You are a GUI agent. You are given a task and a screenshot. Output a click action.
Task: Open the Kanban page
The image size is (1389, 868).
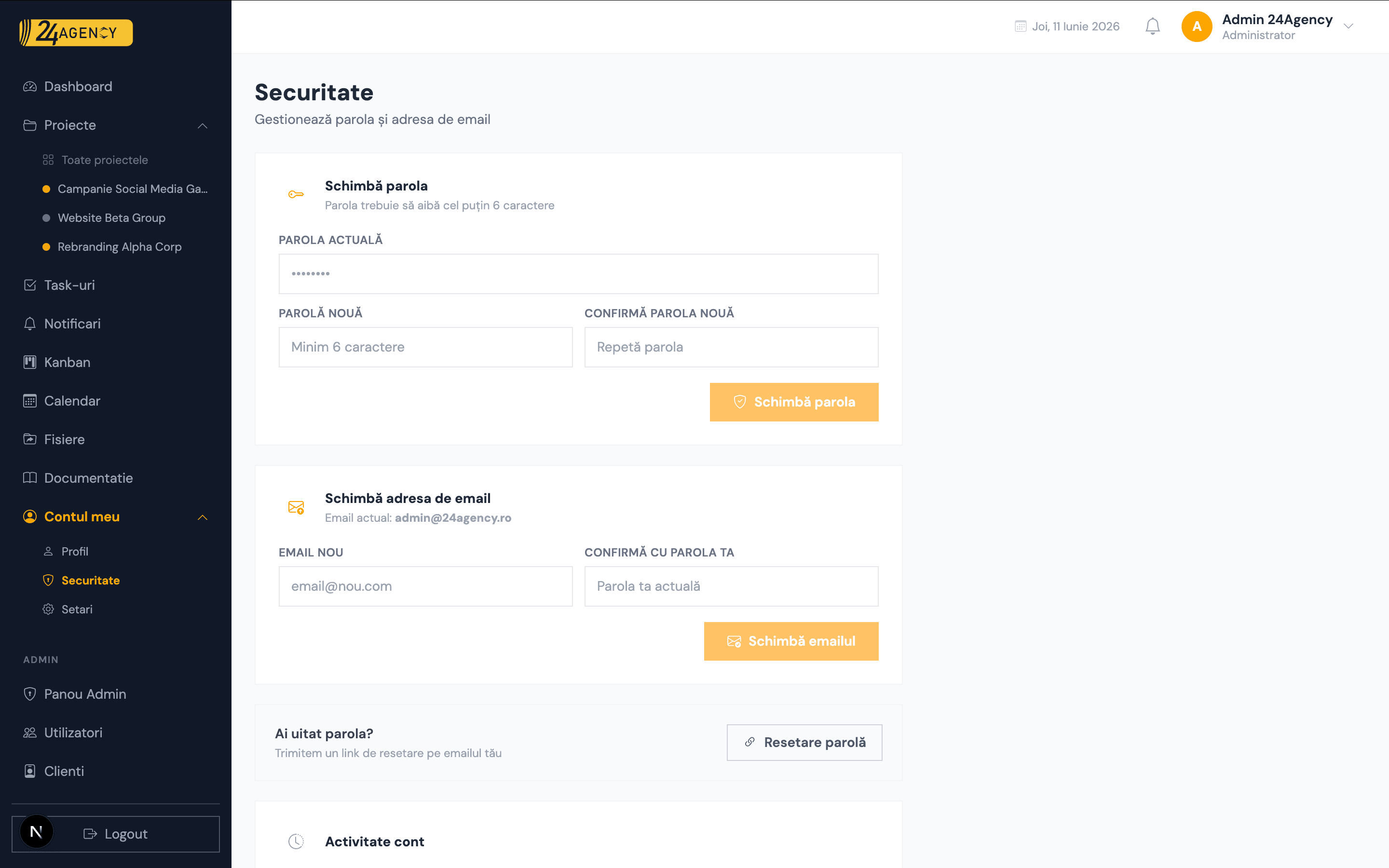[116, 362]
